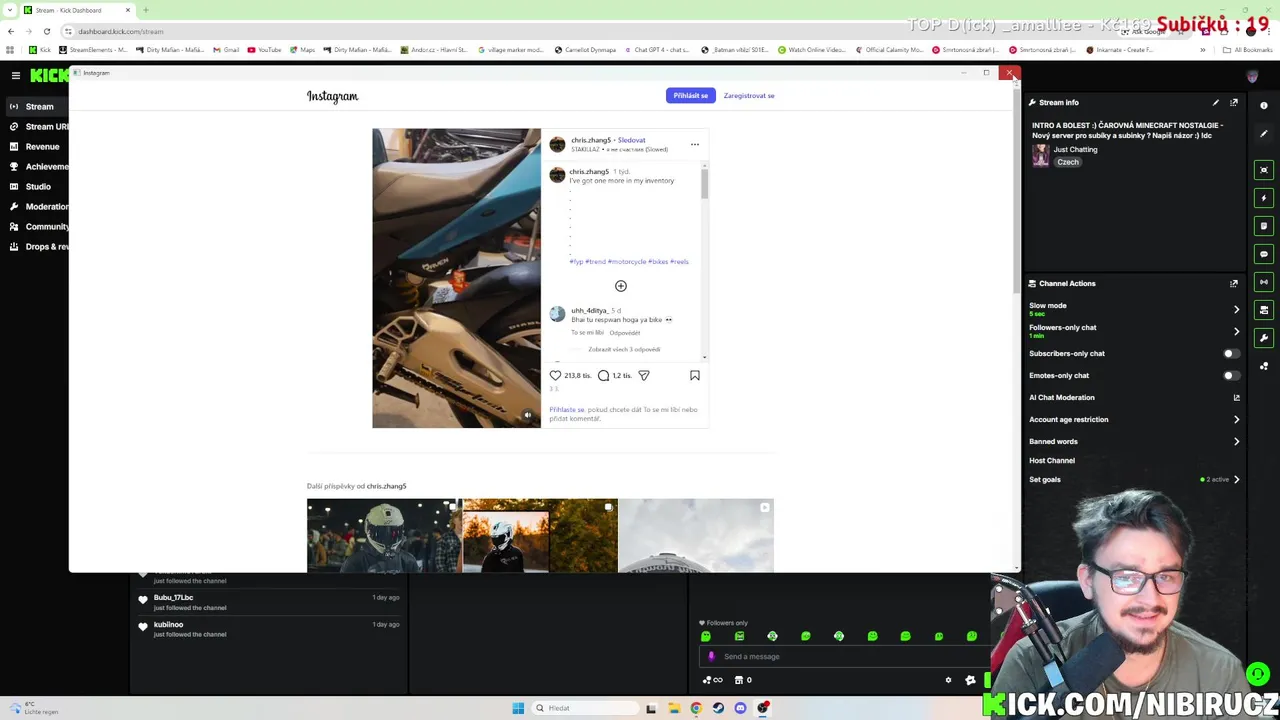Open Chrome tab search dropdown
1280x720 pixels.
pyautogui.click(x=11, y=10)
